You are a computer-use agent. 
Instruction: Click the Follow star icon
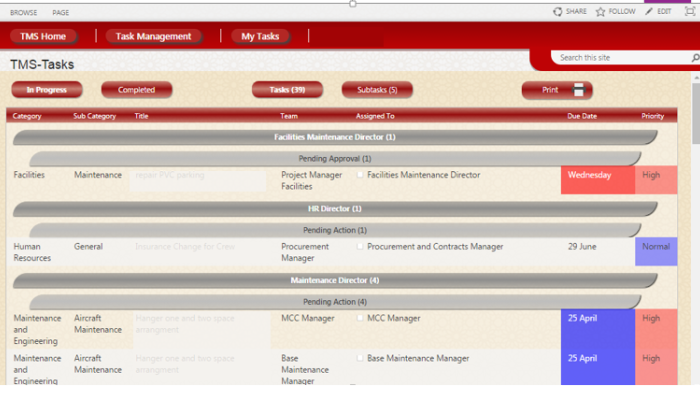click(x=601, y=11)
